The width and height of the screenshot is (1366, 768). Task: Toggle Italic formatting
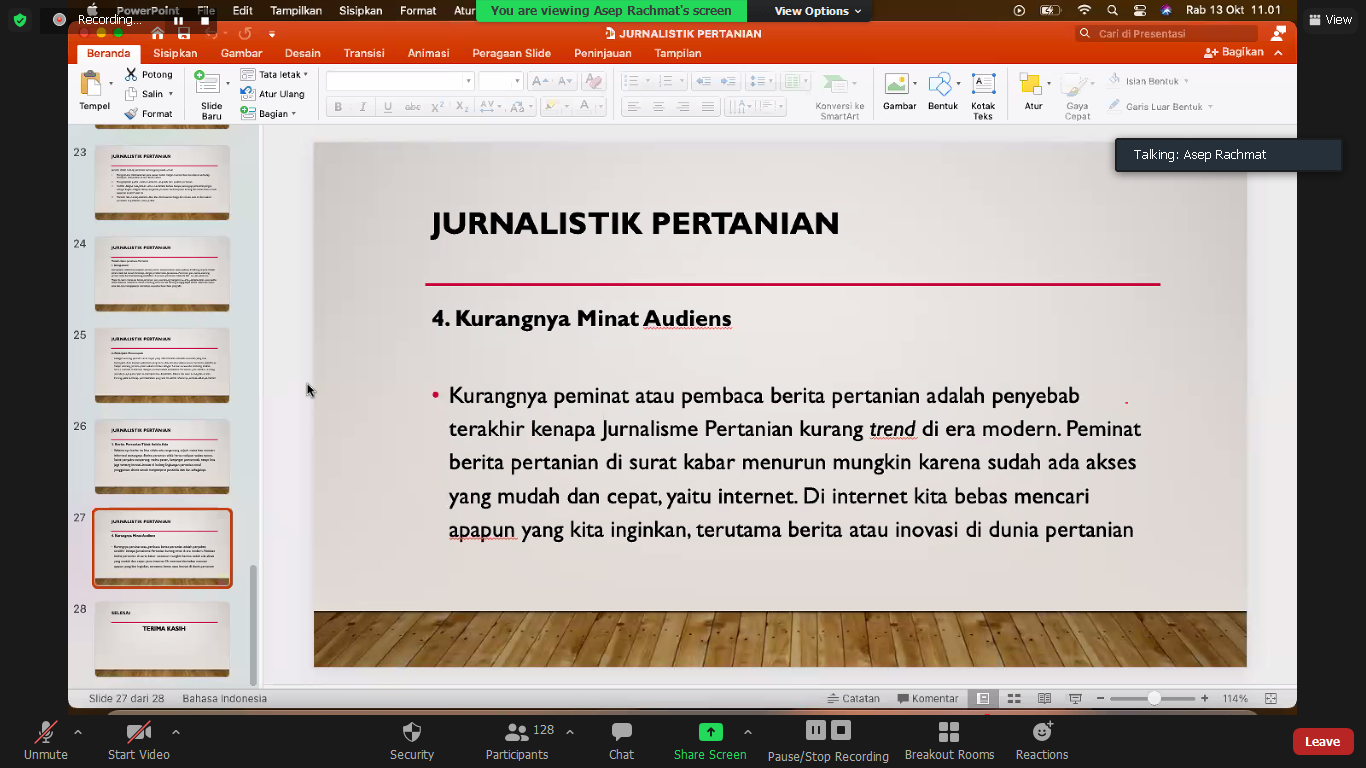click(x=362, y=107)
